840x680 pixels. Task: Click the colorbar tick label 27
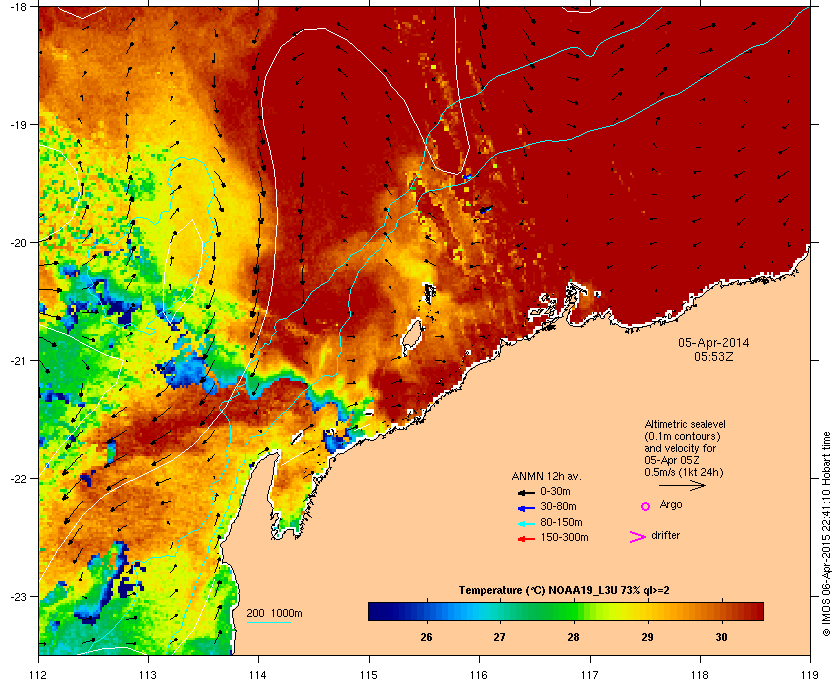point(499,637)
